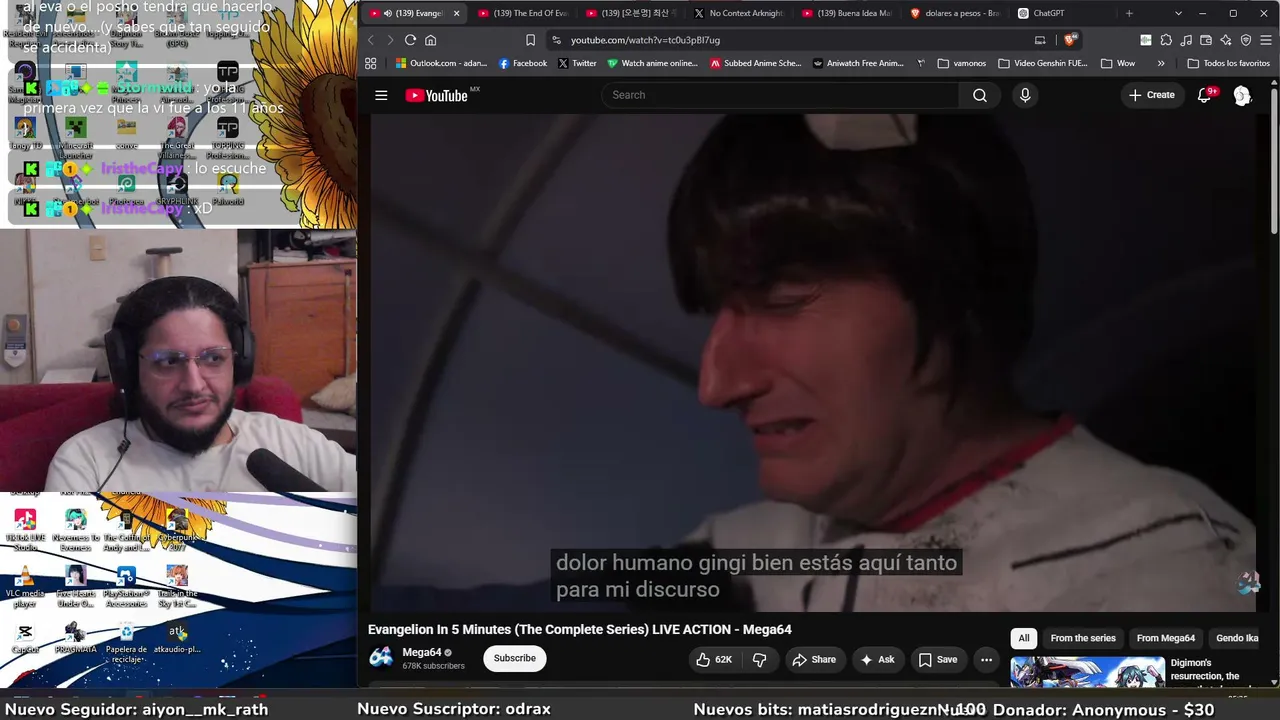Open the Aniwatch Free Anime bookmark

pos(858,63)
